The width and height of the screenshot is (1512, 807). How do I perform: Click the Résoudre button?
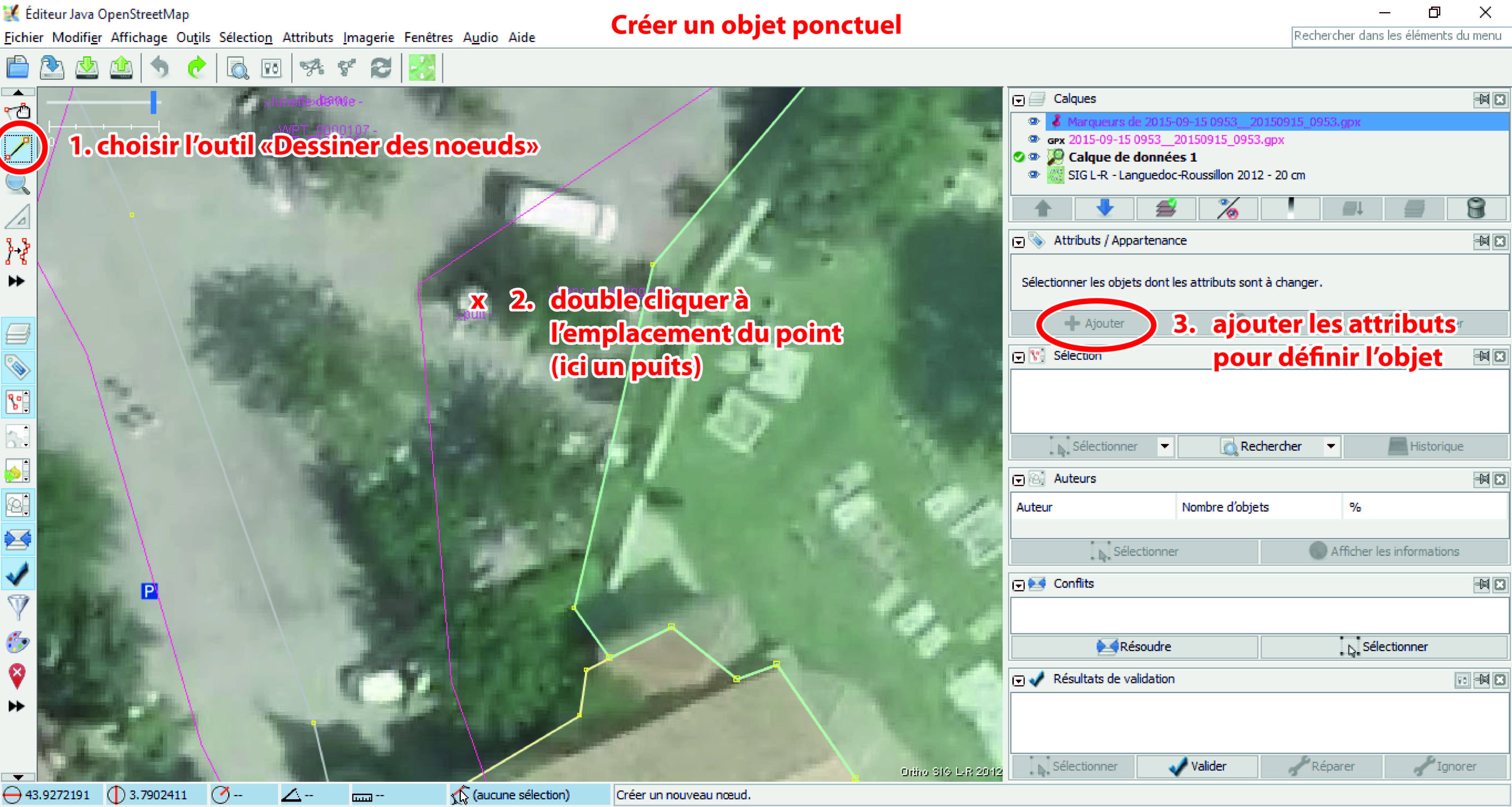click(x=1134, y=646)
